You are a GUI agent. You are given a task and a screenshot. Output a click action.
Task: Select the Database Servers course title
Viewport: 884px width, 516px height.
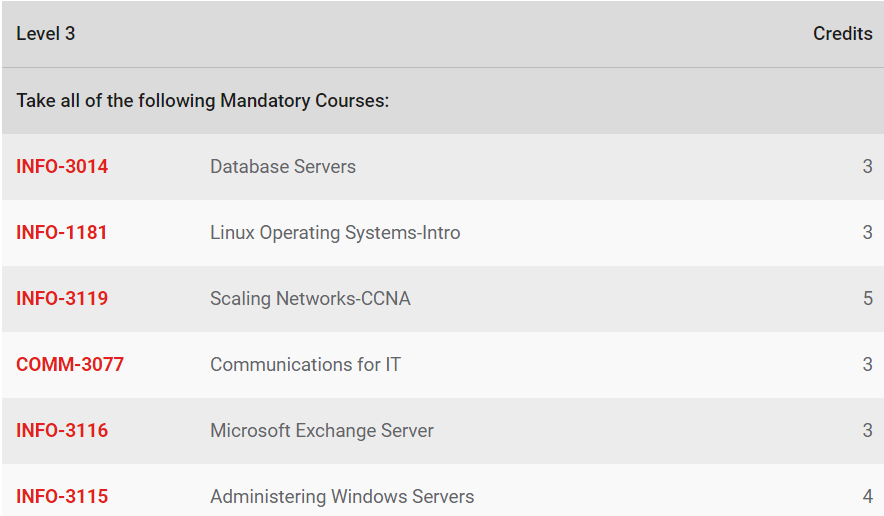click(x=283, y=166)
